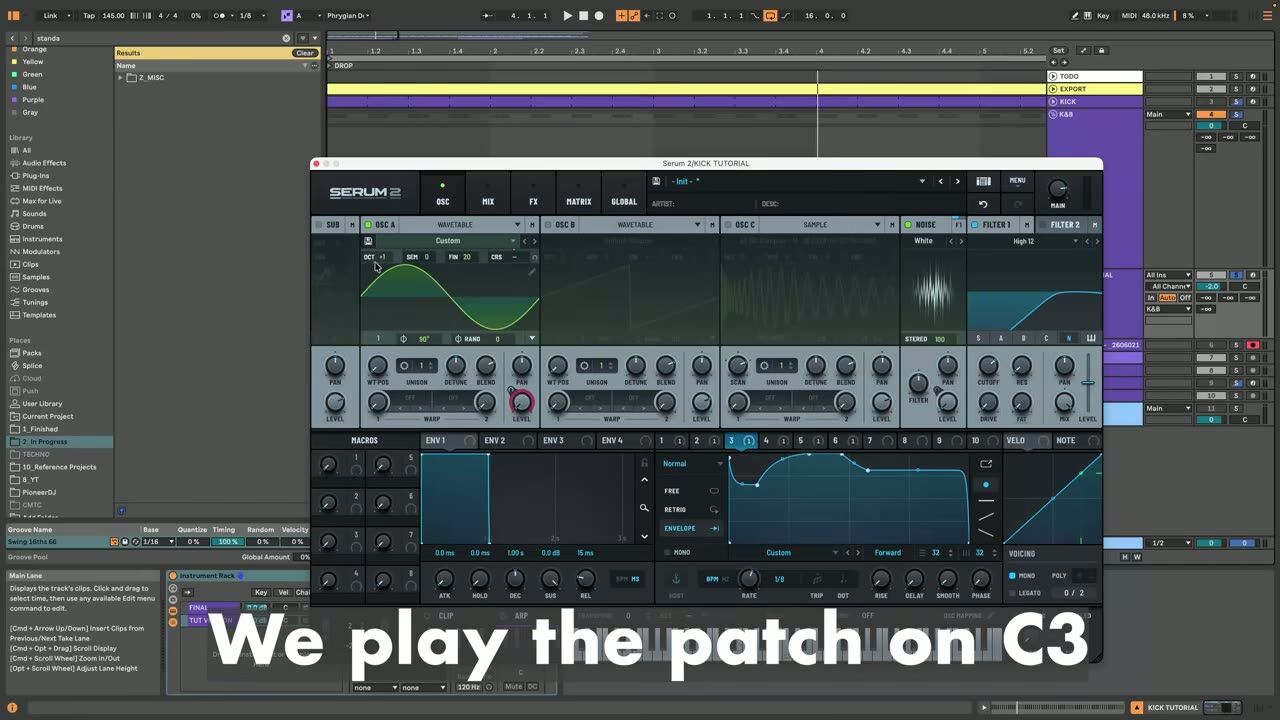Image resolution: width=1280 pixels, height=720 pixels.
Task: Toggle the Ableton loop switch
Action: (x=770, y=16)
